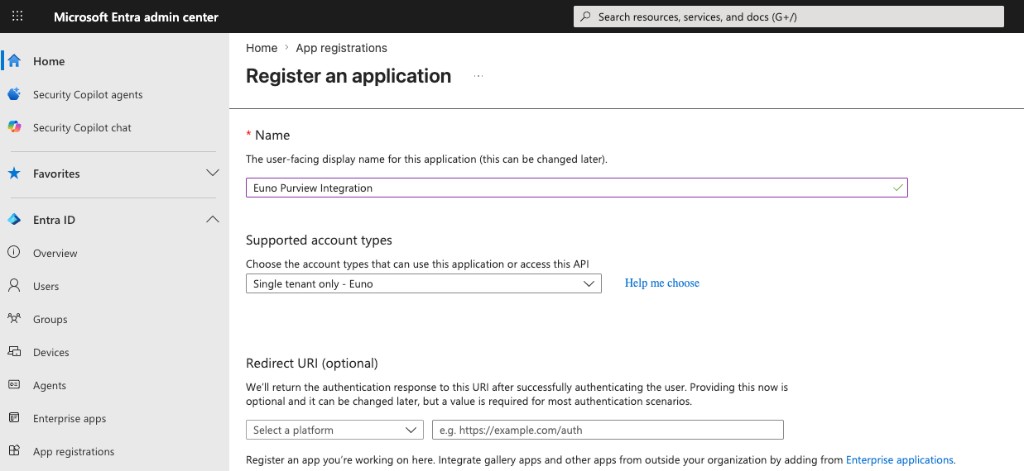Click the Supported account types heading
Screen dimensions: 1024x471
(x=319, y=240)
